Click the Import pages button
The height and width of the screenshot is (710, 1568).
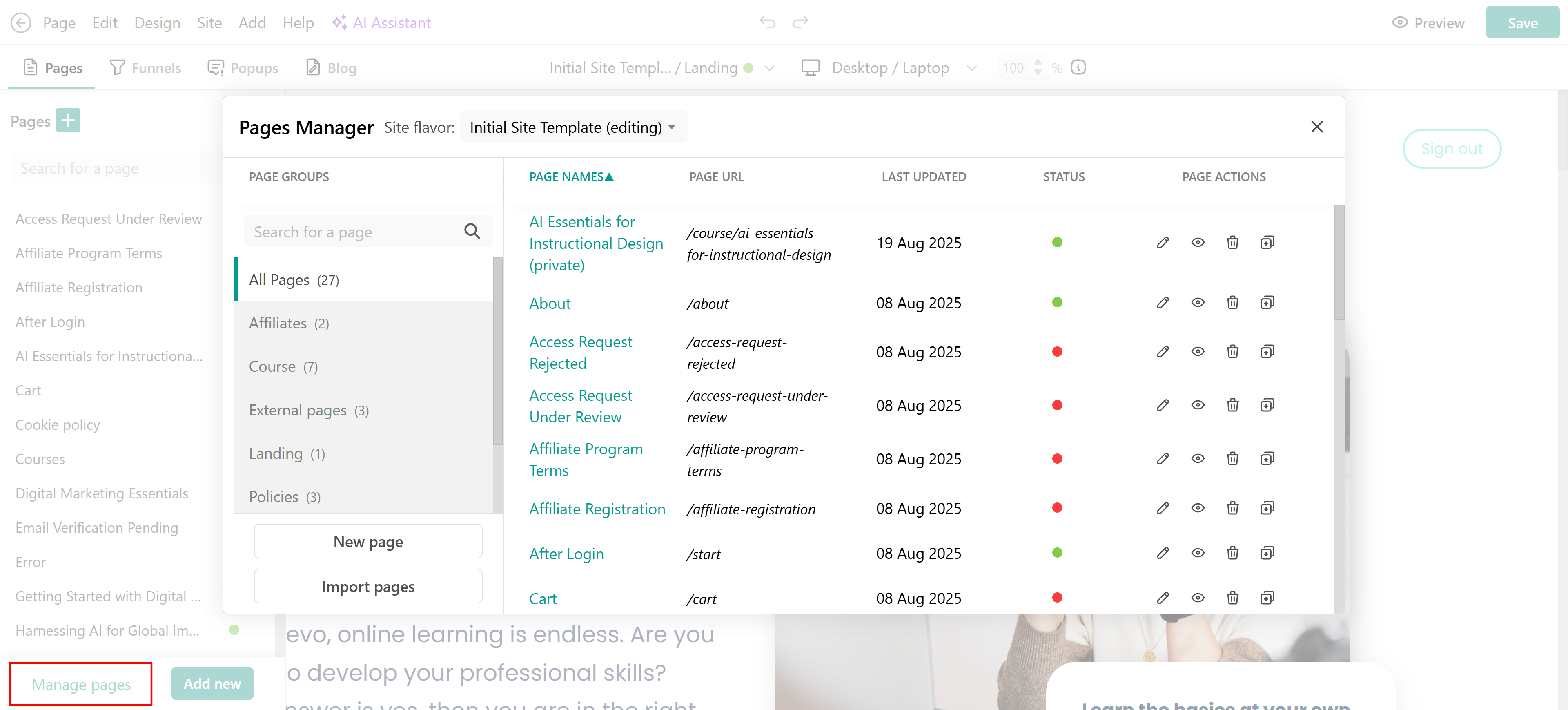[x=367, y=586]
